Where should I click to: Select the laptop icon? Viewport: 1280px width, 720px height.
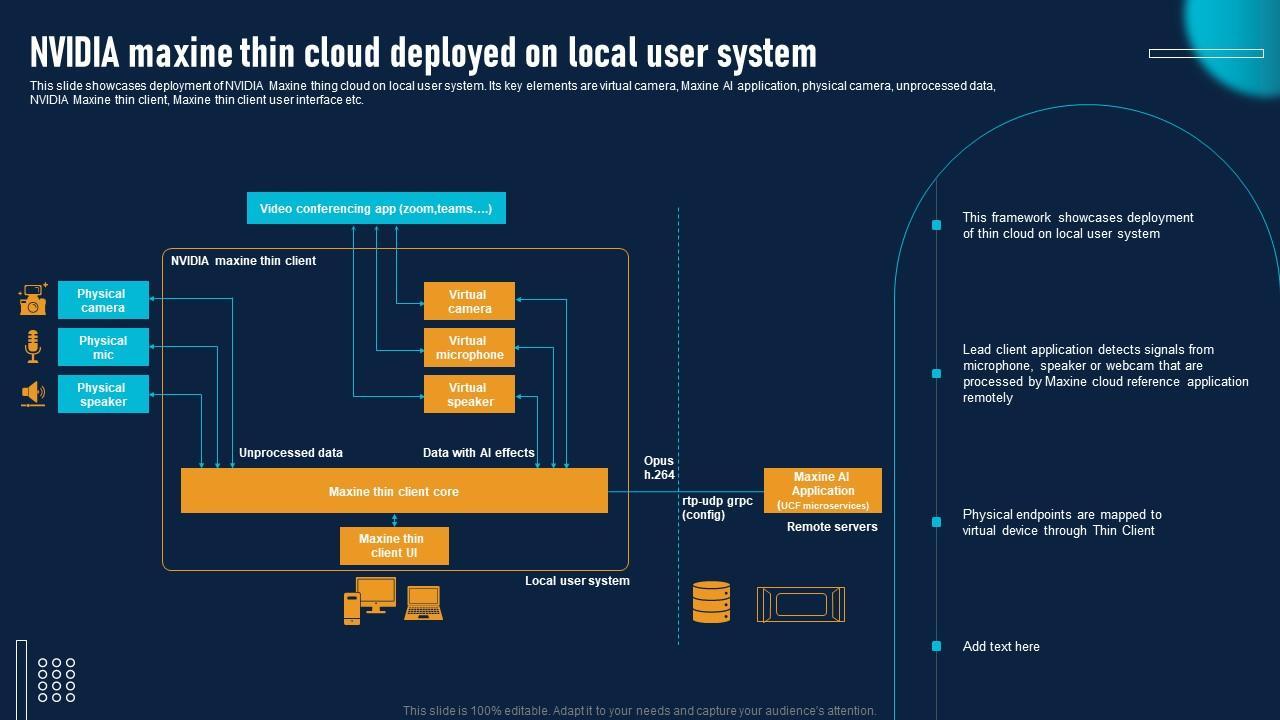423,603
